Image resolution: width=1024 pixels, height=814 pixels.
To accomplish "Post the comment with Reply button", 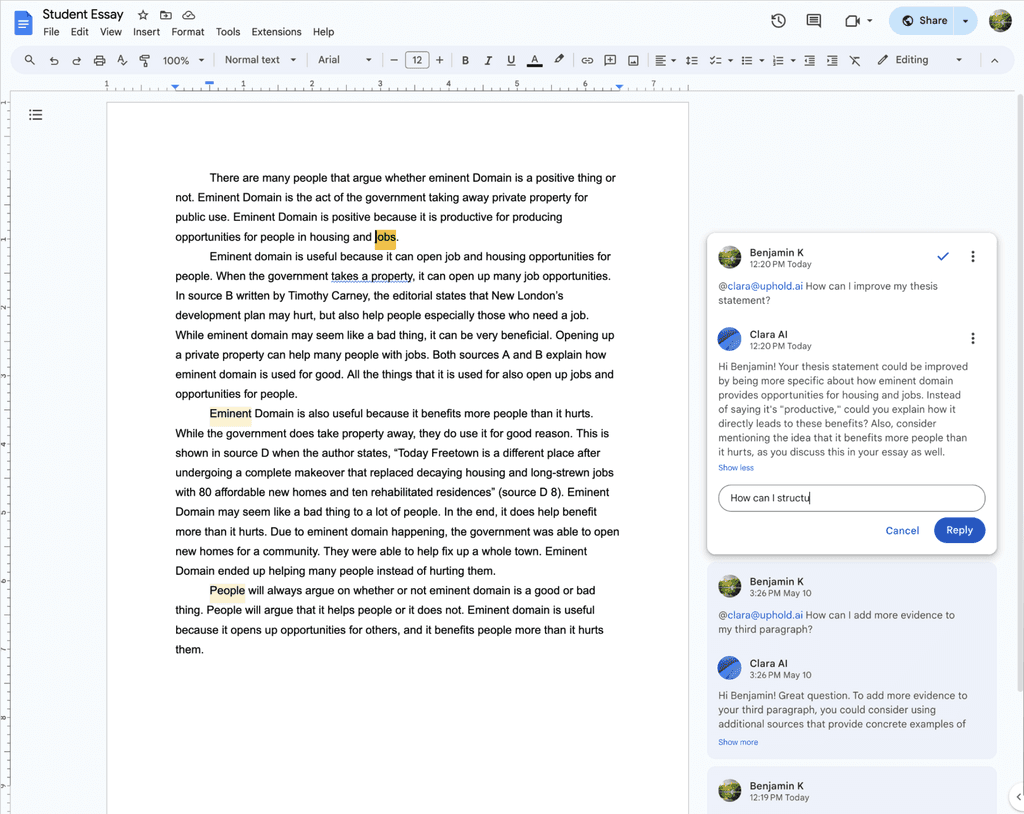I will coord(959,530).
